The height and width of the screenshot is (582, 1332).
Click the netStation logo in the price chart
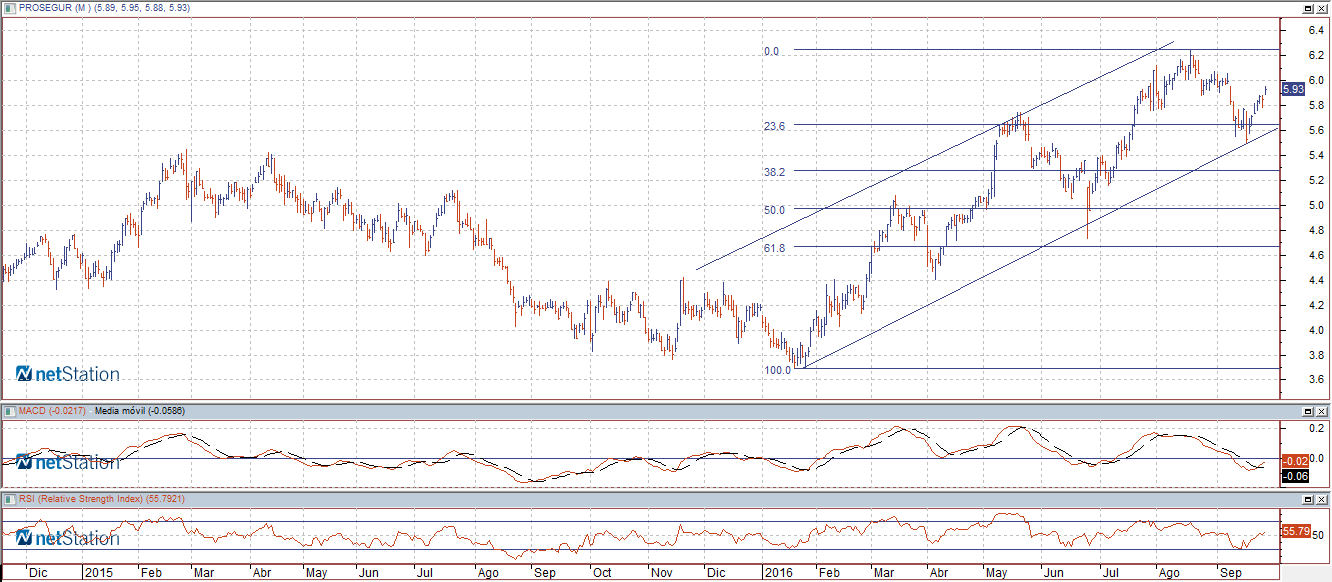coord(68,374)
